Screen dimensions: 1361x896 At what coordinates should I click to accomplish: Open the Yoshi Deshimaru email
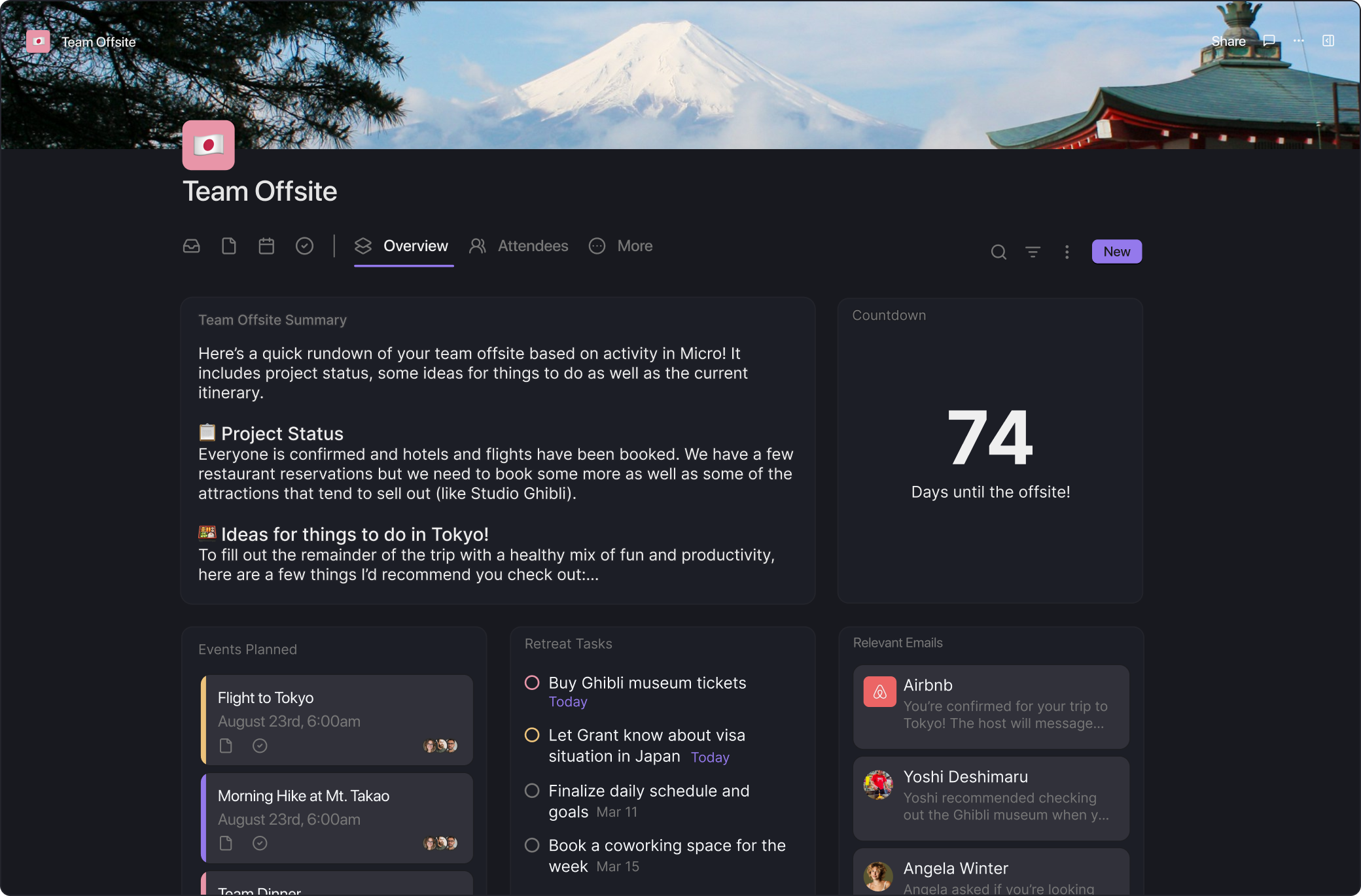[991, 799]
